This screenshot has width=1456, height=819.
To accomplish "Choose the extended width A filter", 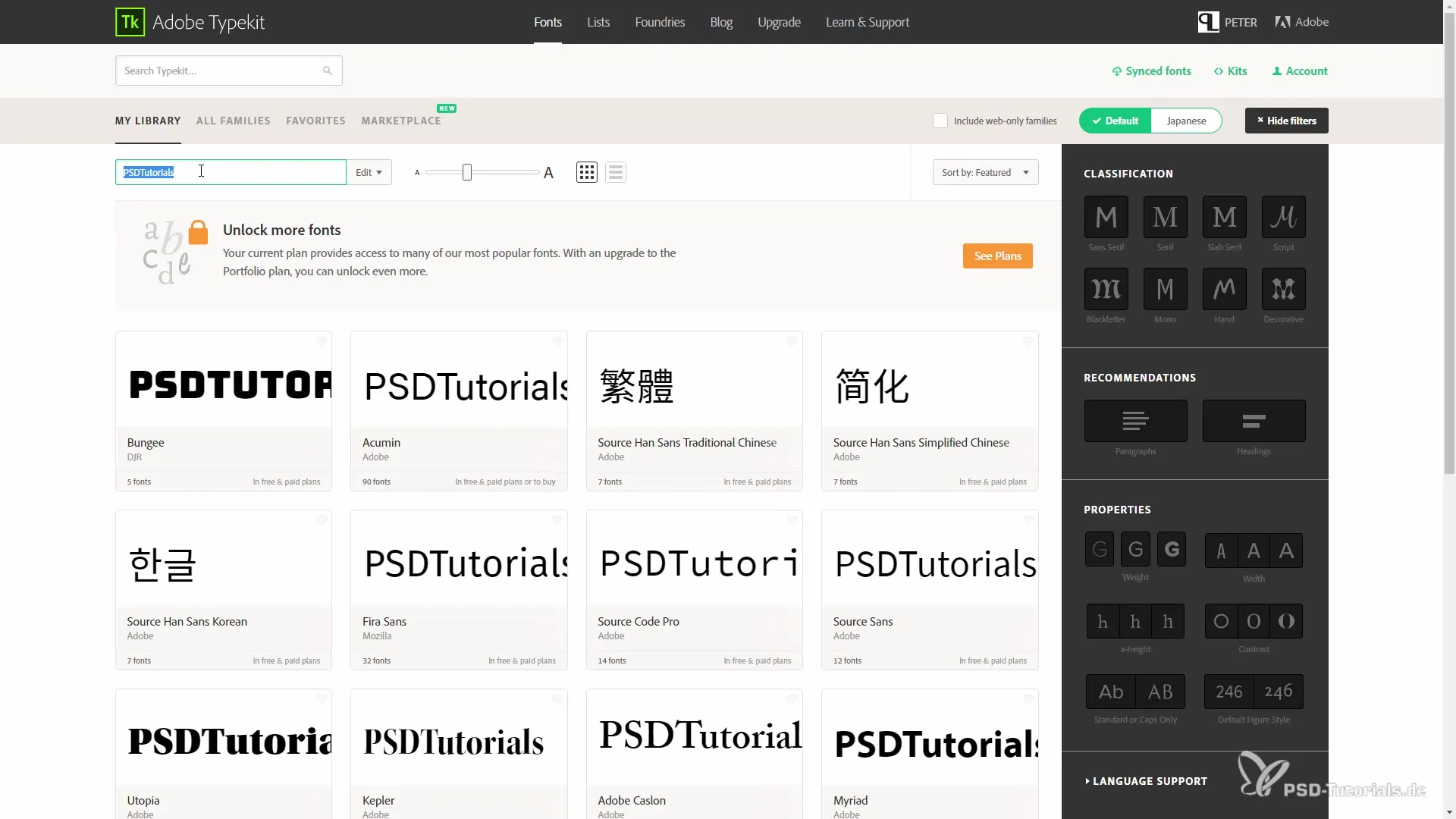I will point(1286,551).
